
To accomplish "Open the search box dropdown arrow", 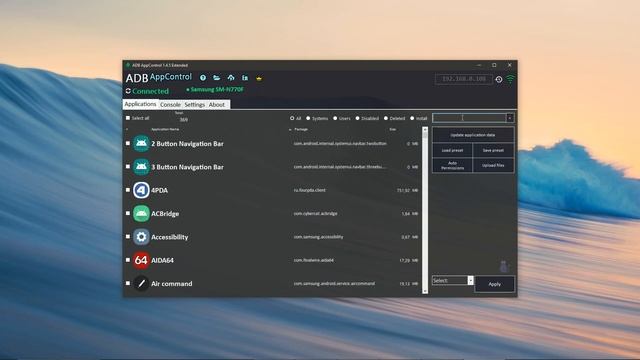I will (510, 118).
